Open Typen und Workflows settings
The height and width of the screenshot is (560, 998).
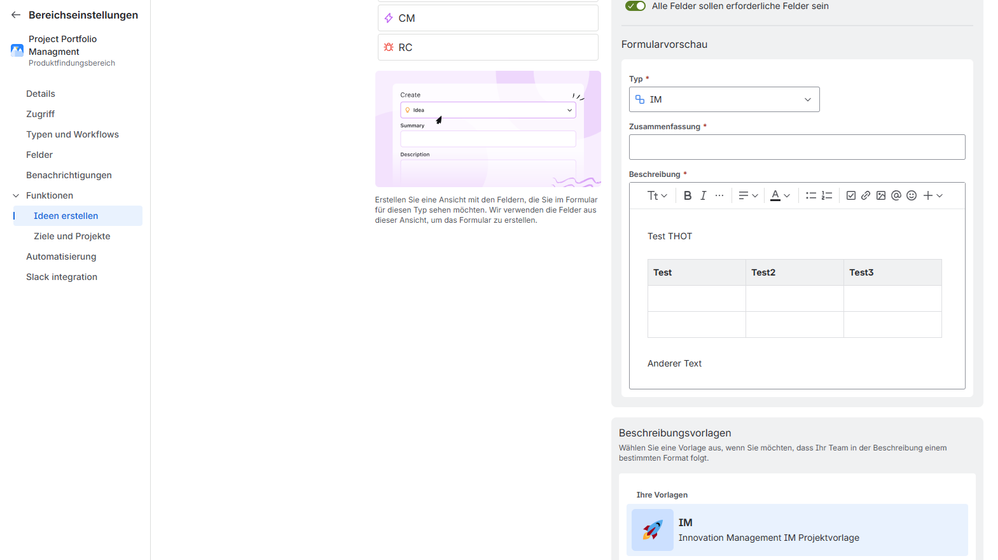pyautogui.click(x=73, y=134)
